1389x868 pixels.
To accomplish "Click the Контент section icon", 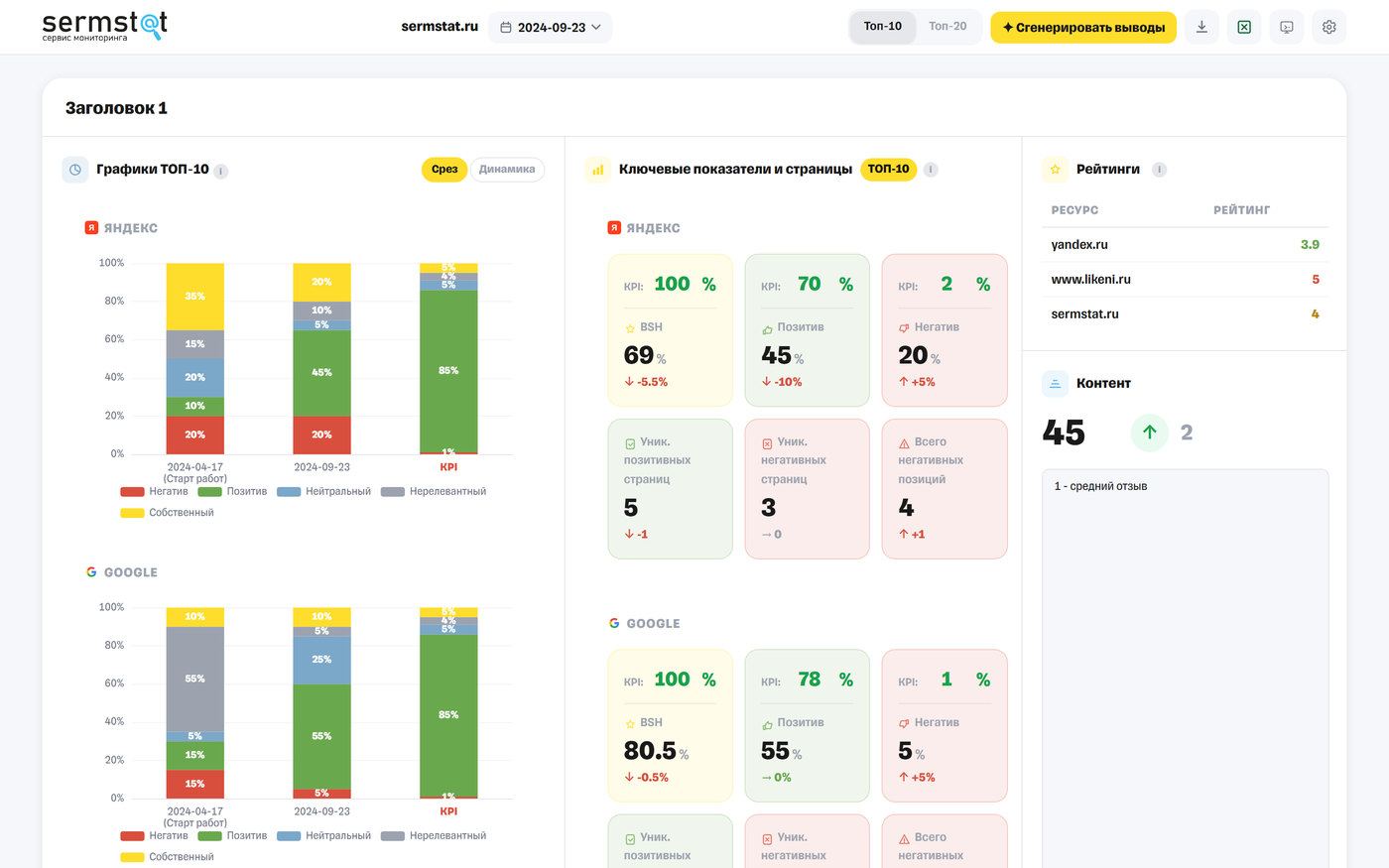I will point(1055,384).
